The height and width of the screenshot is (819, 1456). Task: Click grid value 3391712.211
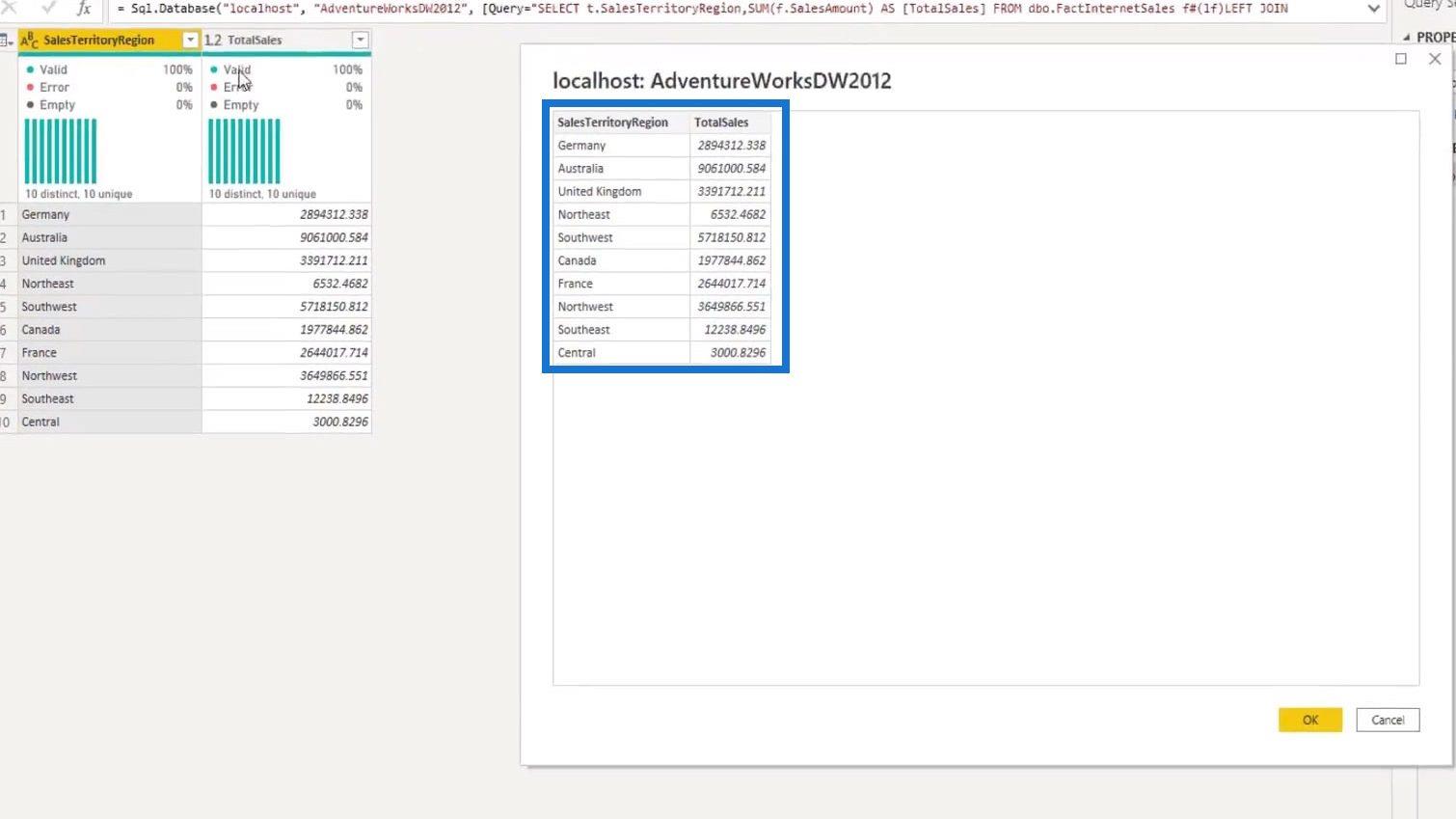click(x=286, y=260)
